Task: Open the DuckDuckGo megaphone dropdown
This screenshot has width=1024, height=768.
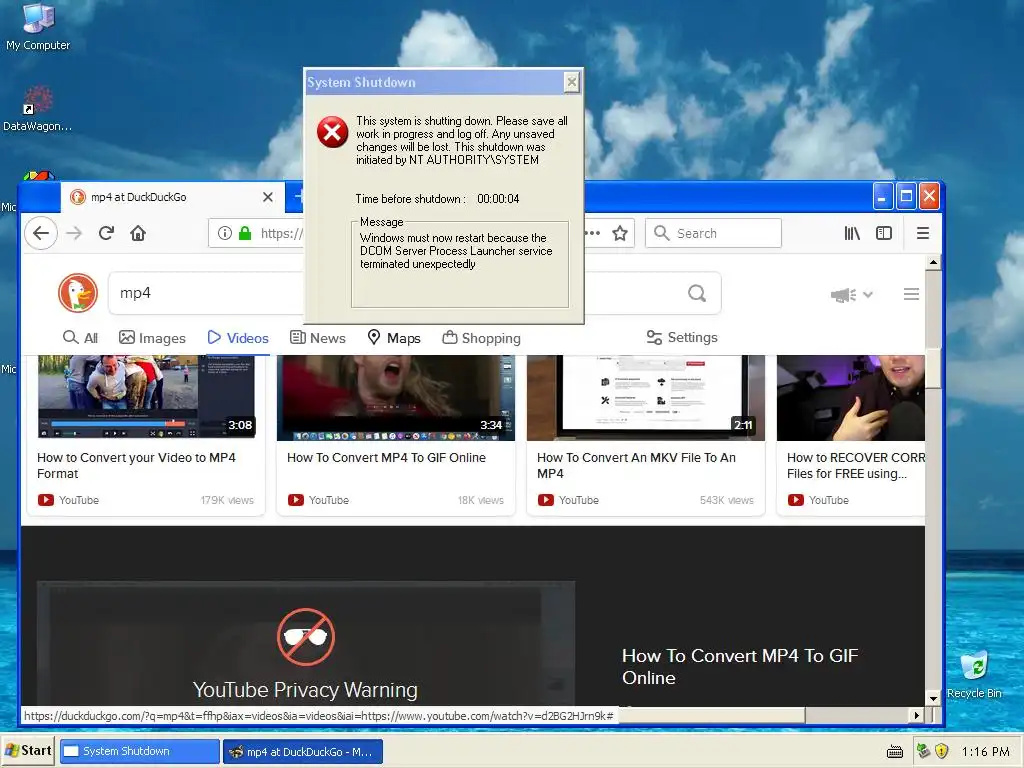Action: [852, 295]
